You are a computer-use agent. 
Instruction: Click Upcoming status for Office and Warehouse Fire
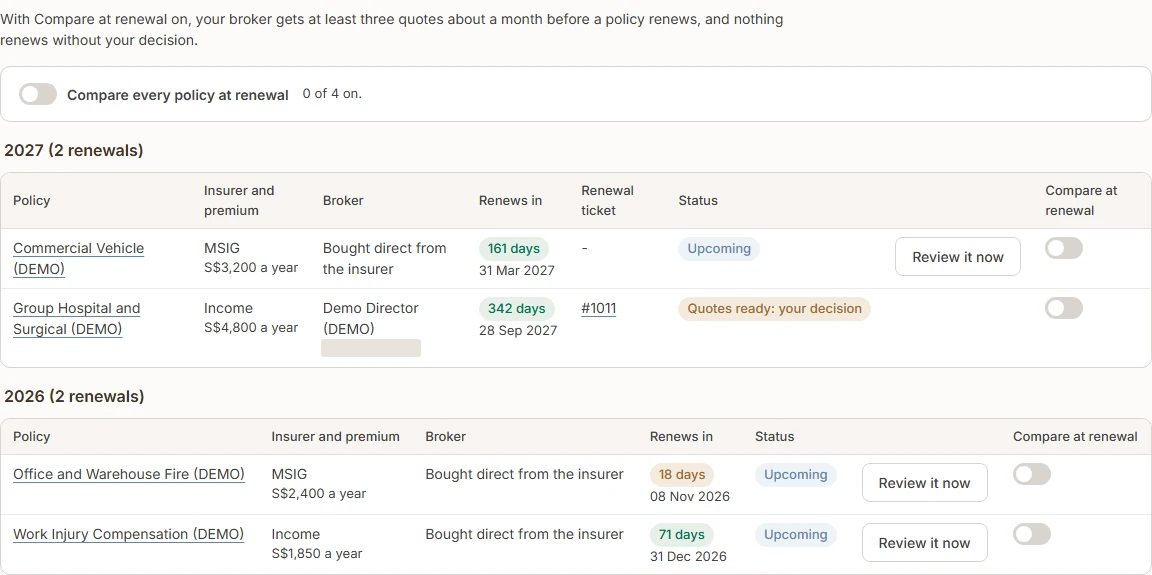point(796,474)
